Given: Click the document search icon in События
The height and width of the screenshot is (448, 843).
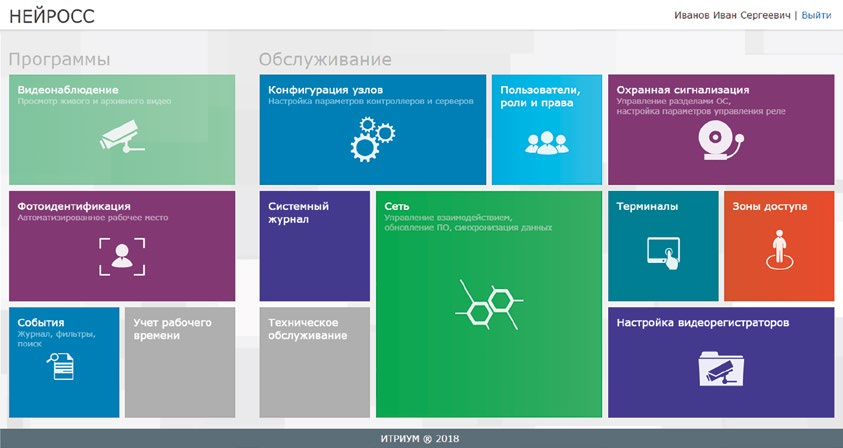Looking at the screenshot, I should point(61,366).
